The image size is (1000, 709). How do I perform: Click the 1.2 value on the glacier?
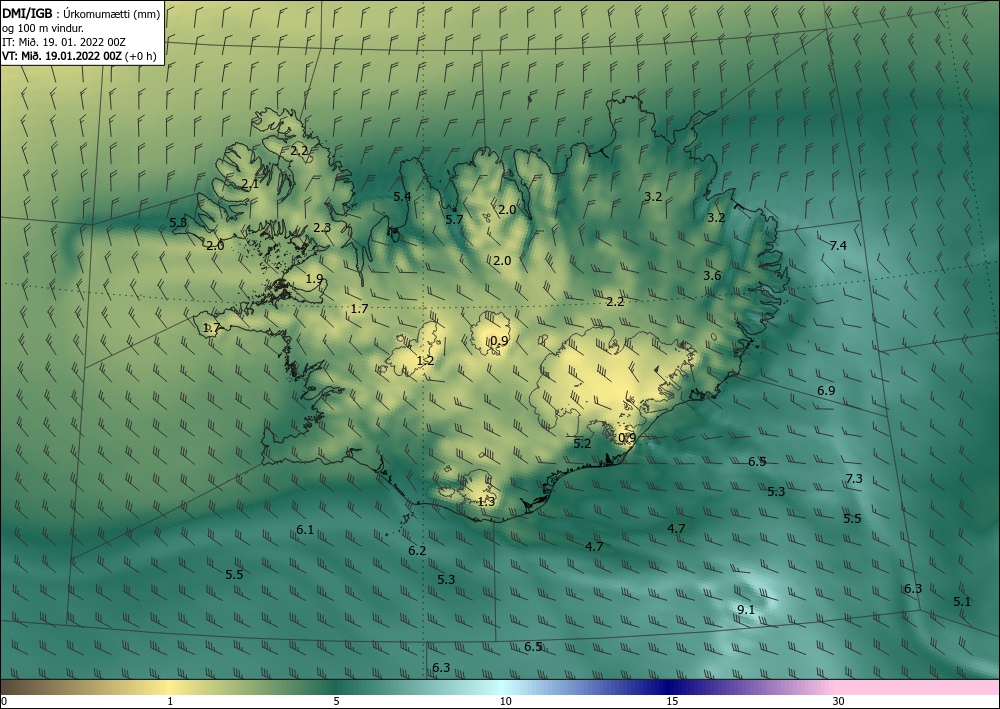pos(425,361)
